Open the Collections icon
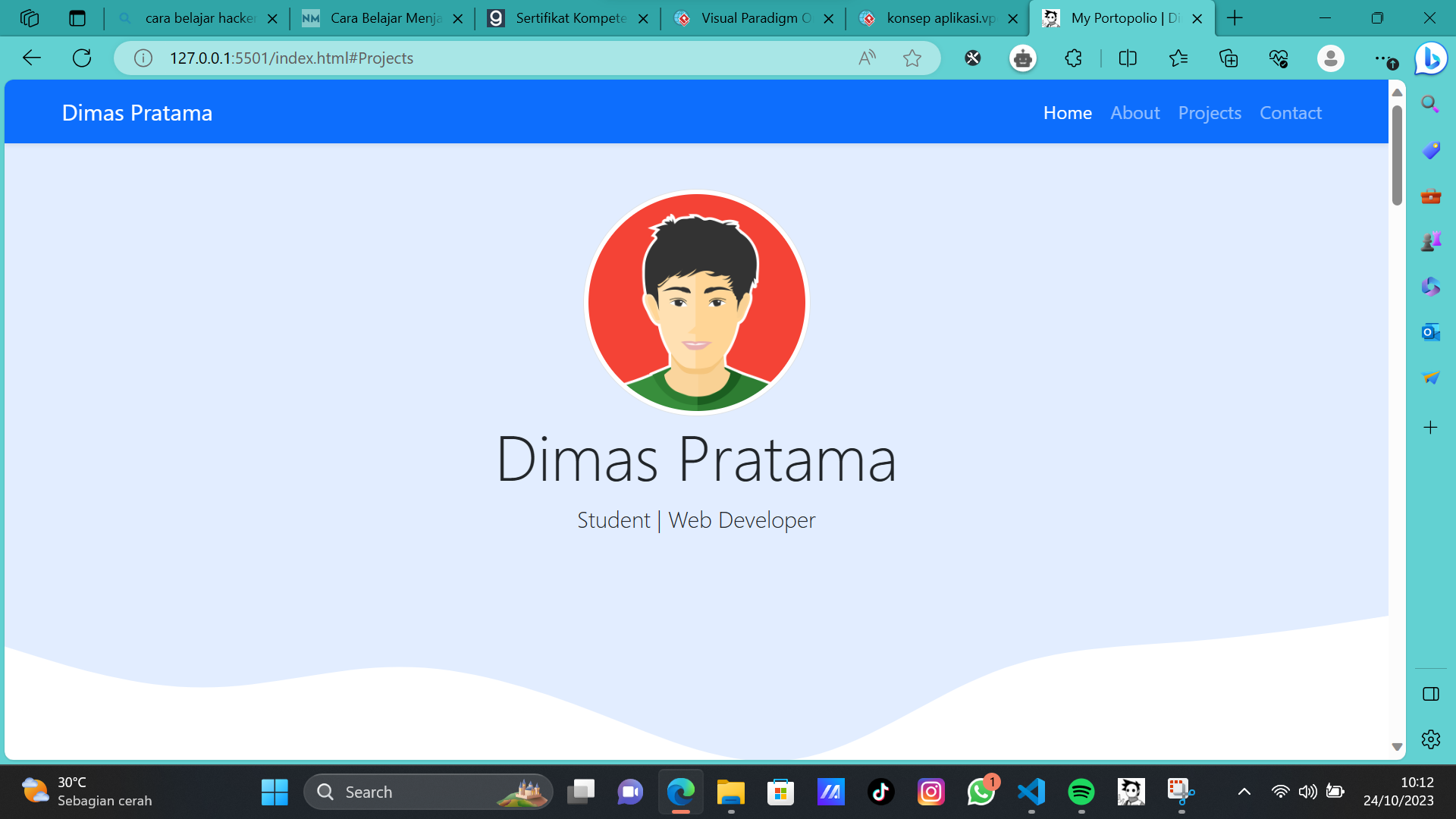The height and width of the screenshot is (819, 1456). pyautogui.click(x=1228, y=58)
